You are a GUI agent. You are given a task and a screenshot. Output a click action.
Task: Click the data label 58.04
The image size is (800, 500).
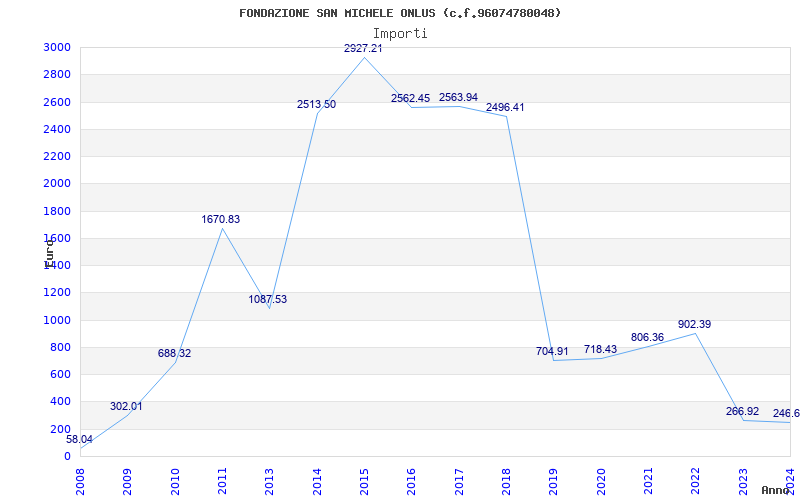80,439
